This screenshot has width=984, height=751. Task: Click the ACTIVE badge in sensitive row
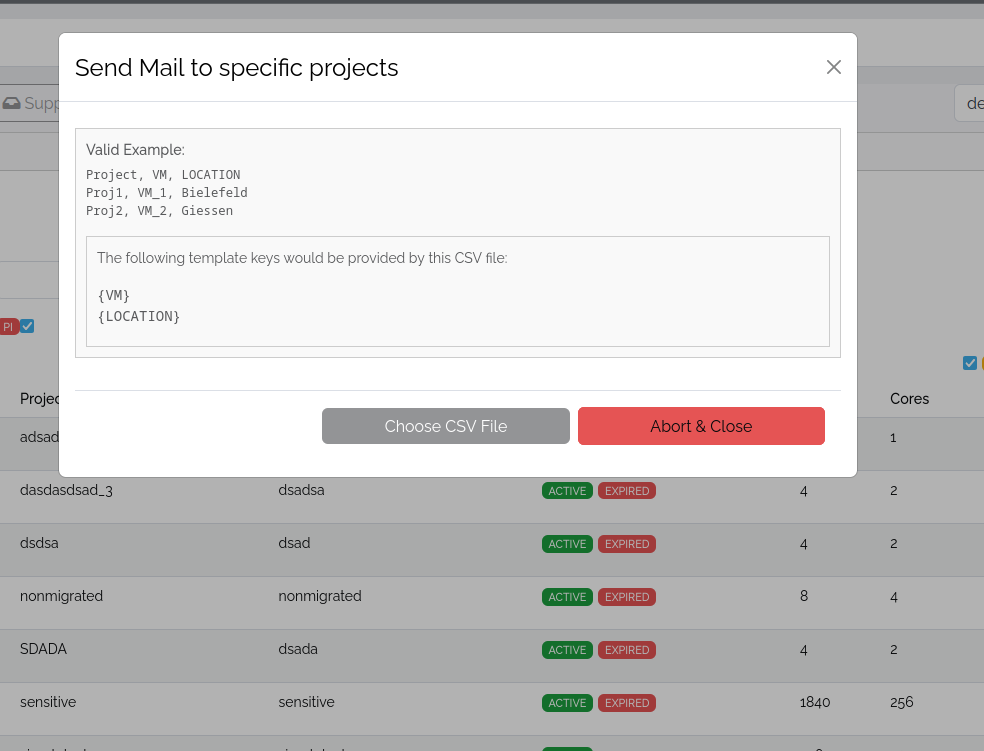tap(567, 703)
